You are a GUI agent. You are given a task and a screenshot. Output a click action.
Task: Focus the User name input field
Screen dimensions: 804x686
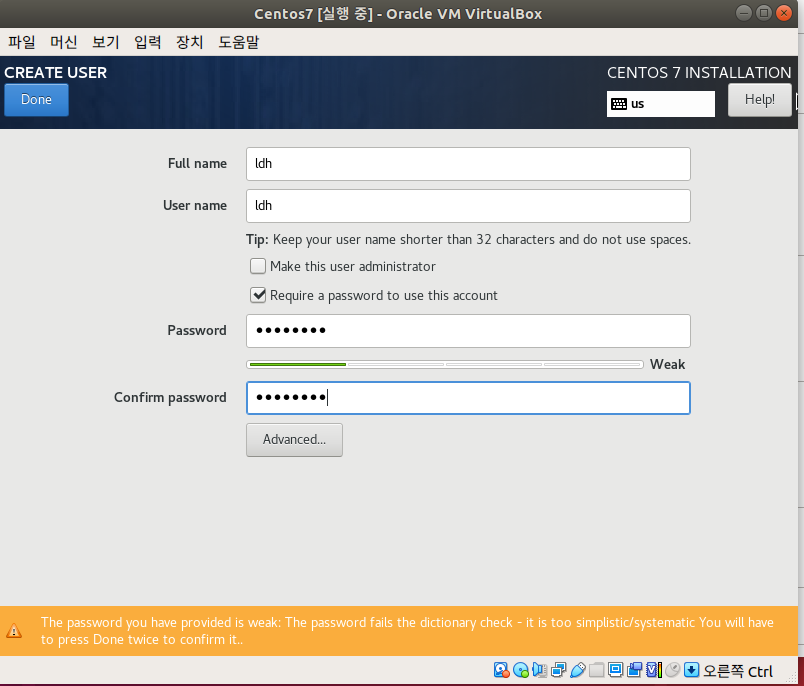(468, 206)
